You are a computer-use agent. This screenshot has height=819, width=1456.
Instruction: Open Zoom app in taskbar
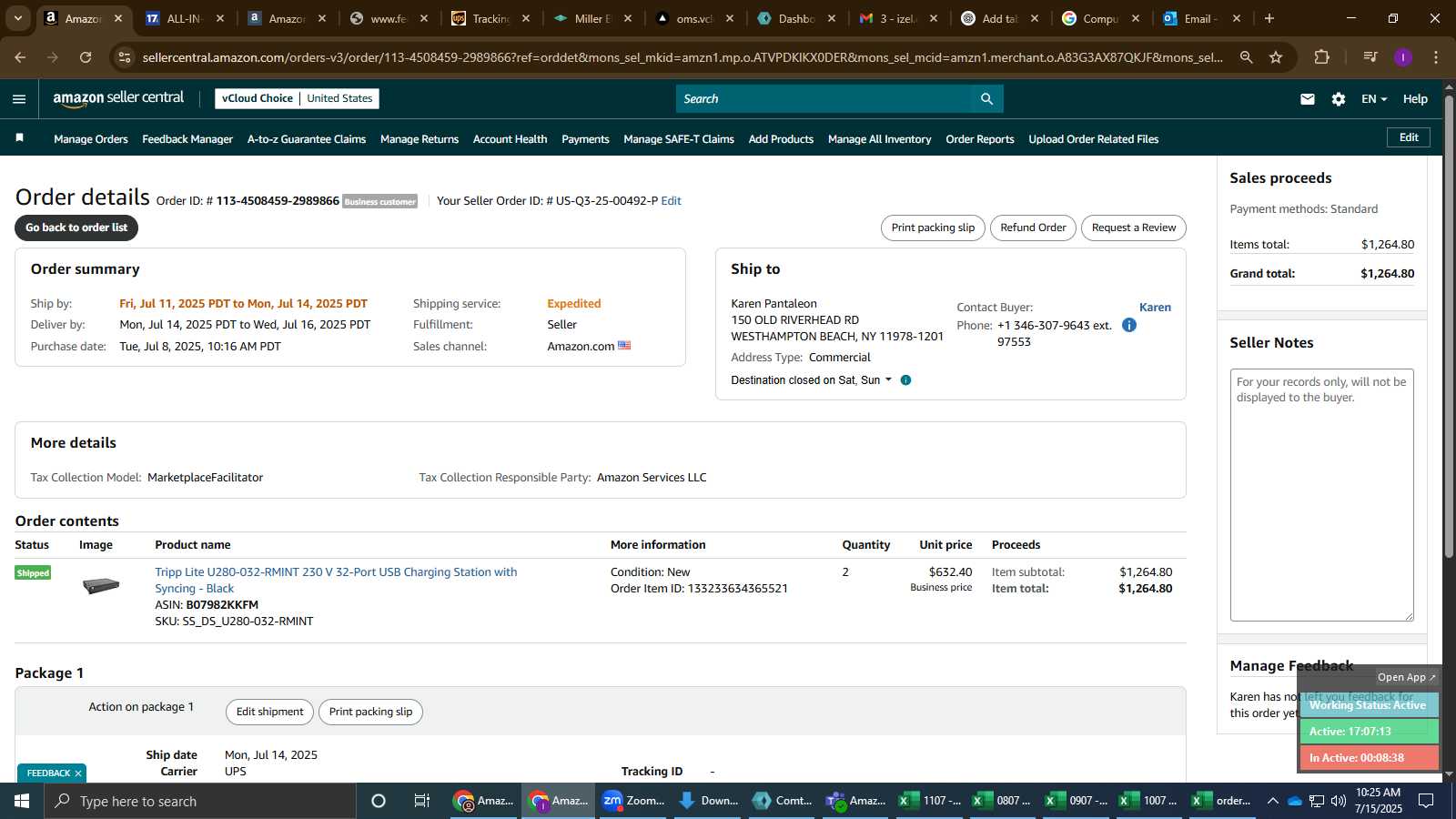(x=633, y=801)
